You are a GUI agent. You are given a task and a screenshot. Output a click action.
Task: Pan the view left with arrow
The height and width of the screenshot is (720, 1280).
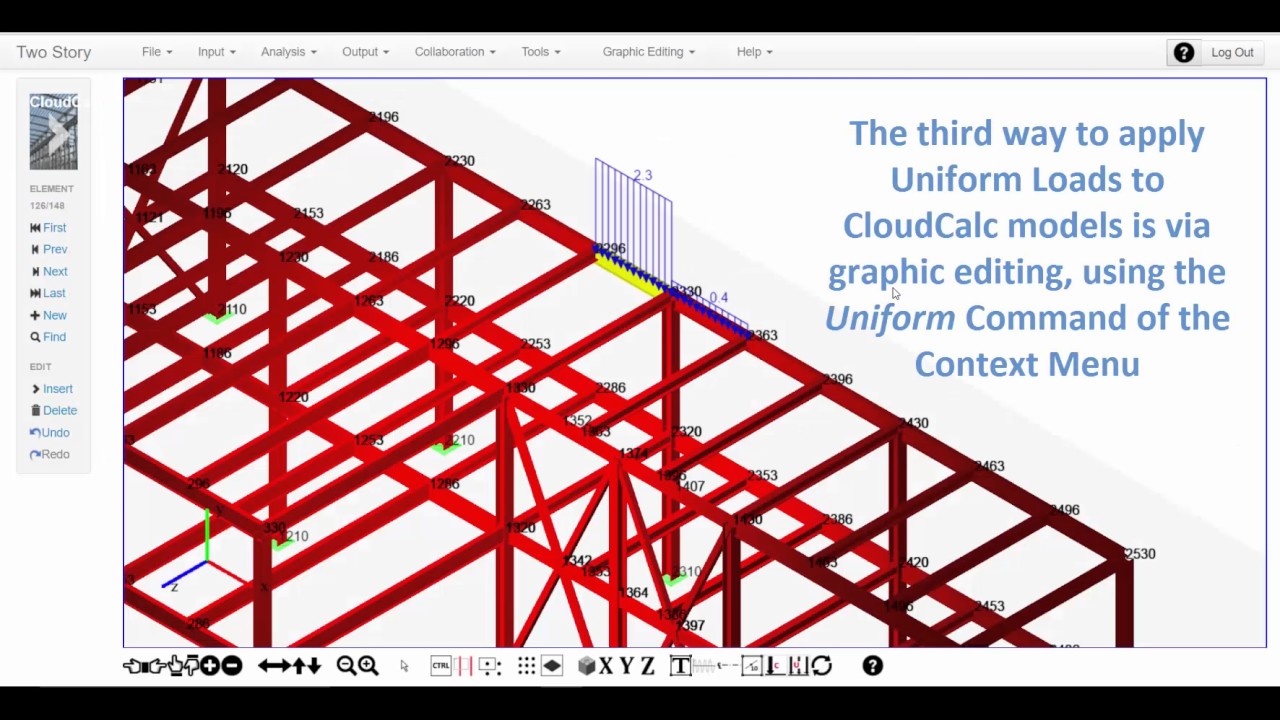click(x=265, y=666)
